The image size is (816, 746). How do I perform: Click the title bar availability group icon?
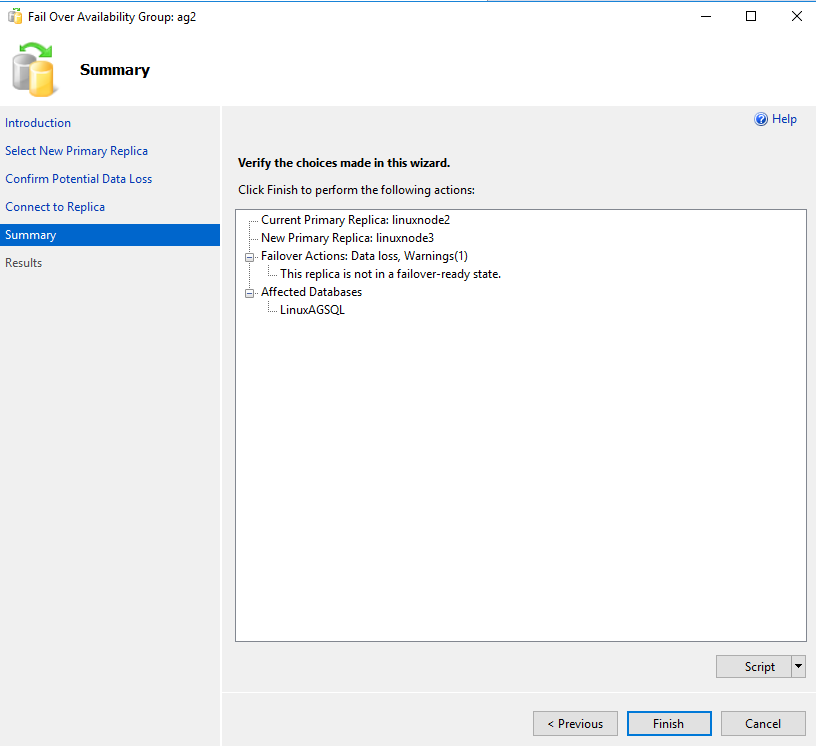(15, 17)
